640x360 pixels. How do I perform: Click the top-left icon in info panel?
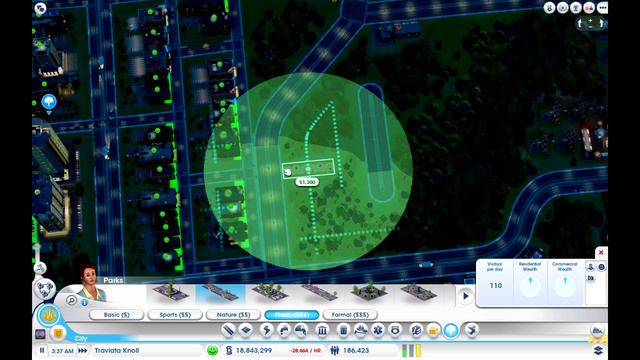pyautogui.click(x=590, y=267)
